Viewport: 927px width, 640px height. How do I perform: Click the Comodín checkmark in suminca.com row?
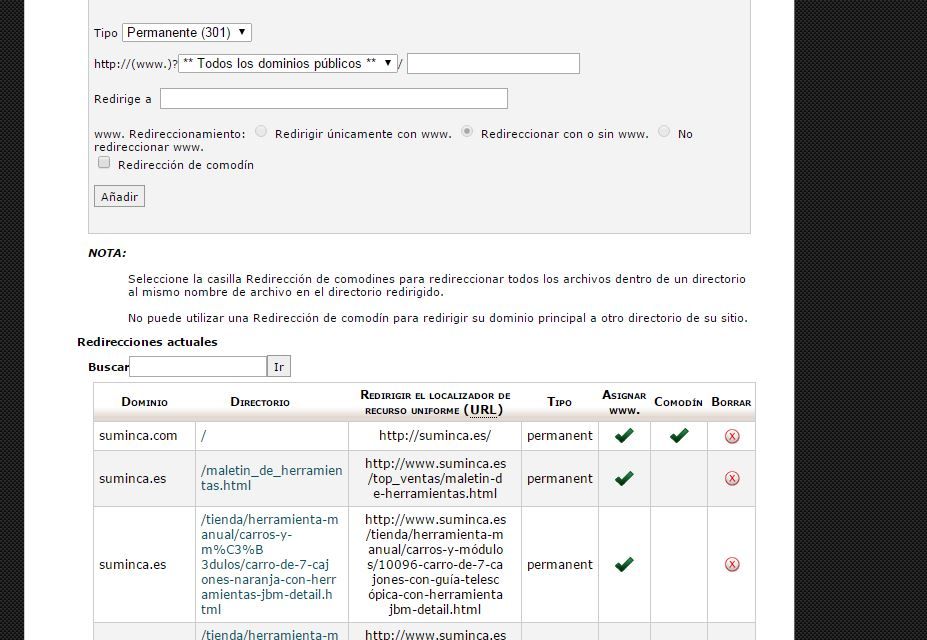tap(679, 436)
